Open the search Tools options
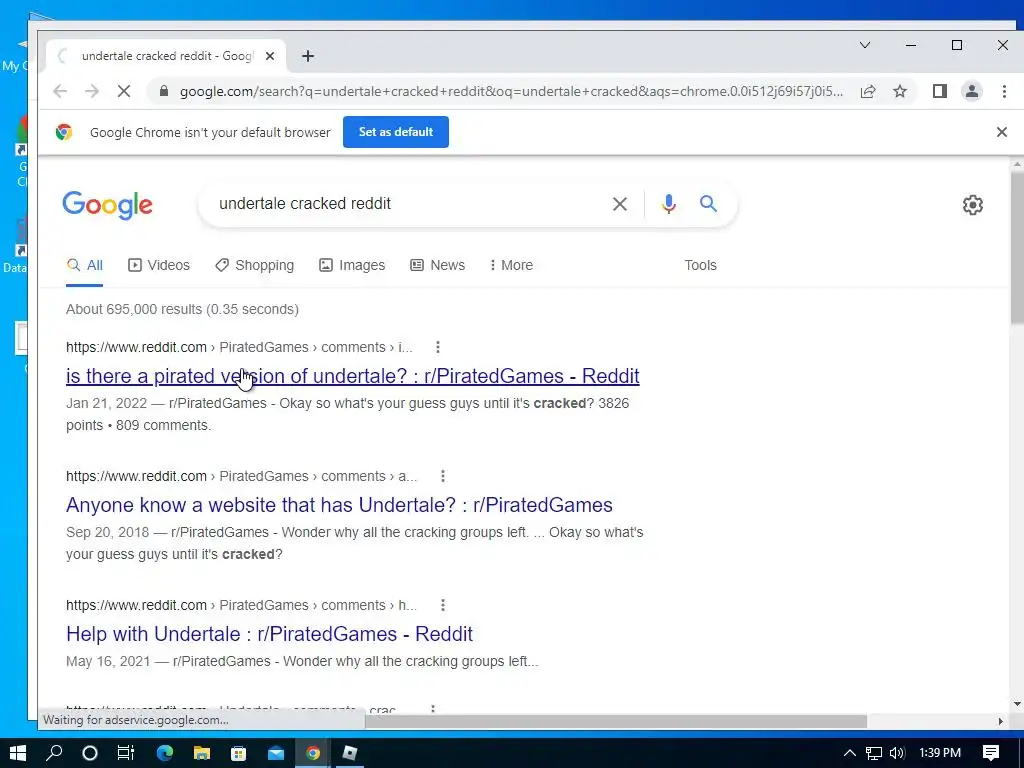1024x768 pixels. pos(700,265)
